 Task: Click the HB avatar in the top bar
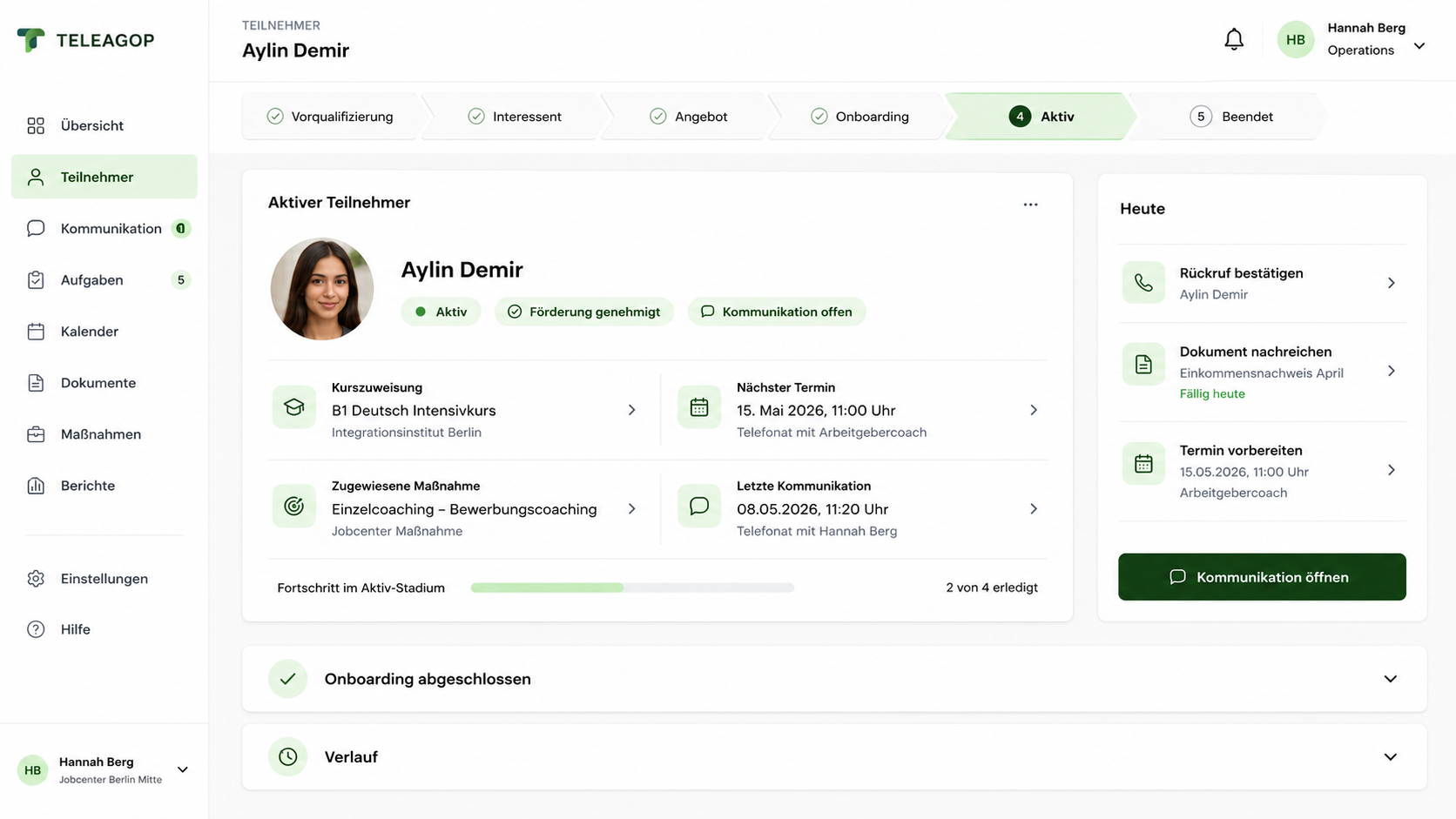pyautogui.click(x=1296, y=40)
